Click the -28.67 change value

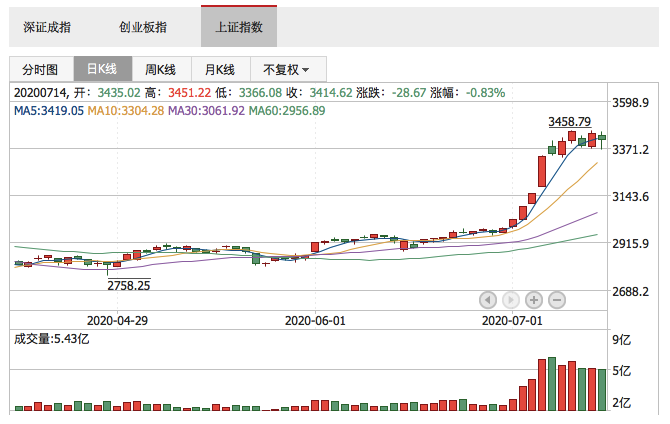pos(409,93)
